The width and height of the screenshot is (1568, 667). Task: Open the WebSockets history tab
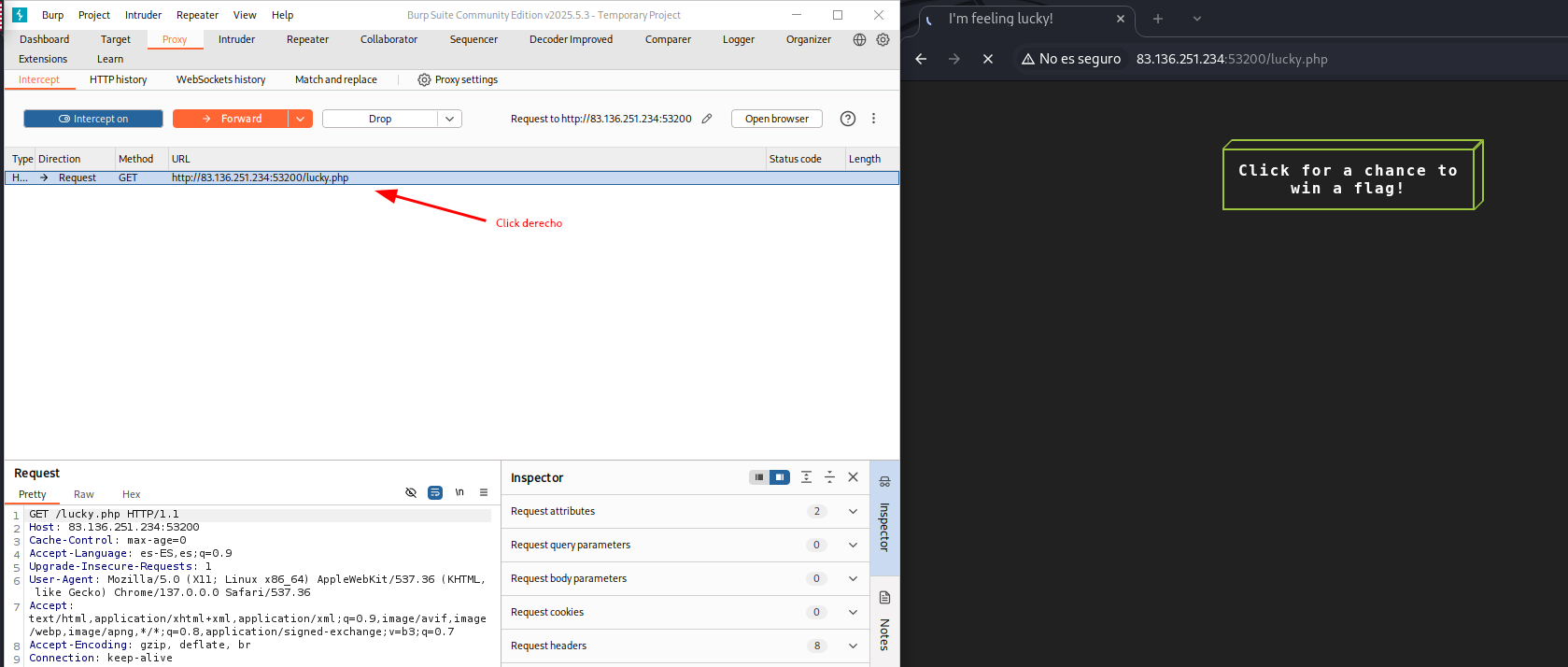tap(221, 79)
